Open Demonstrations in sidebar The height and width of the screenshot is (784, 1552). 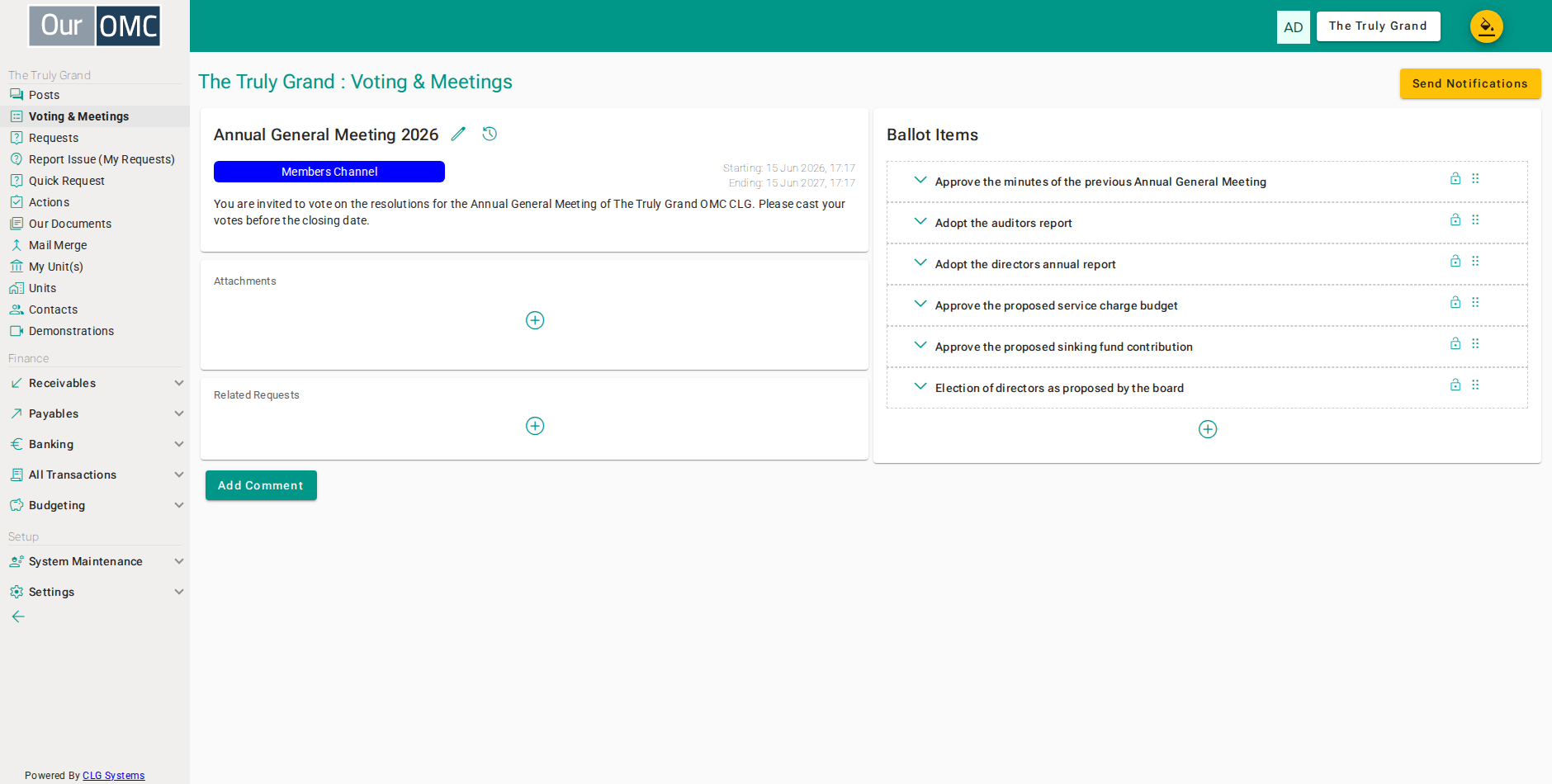(x=95, y=331)
